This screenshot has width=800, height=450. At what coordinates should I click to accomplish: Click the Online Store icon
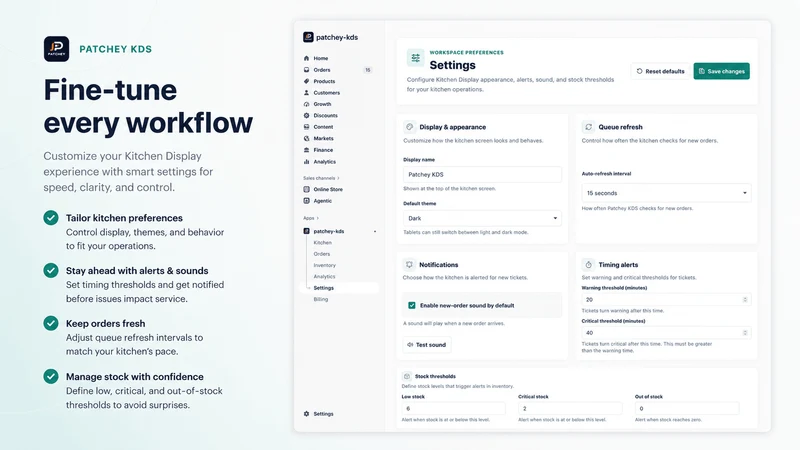pos(307,189)
